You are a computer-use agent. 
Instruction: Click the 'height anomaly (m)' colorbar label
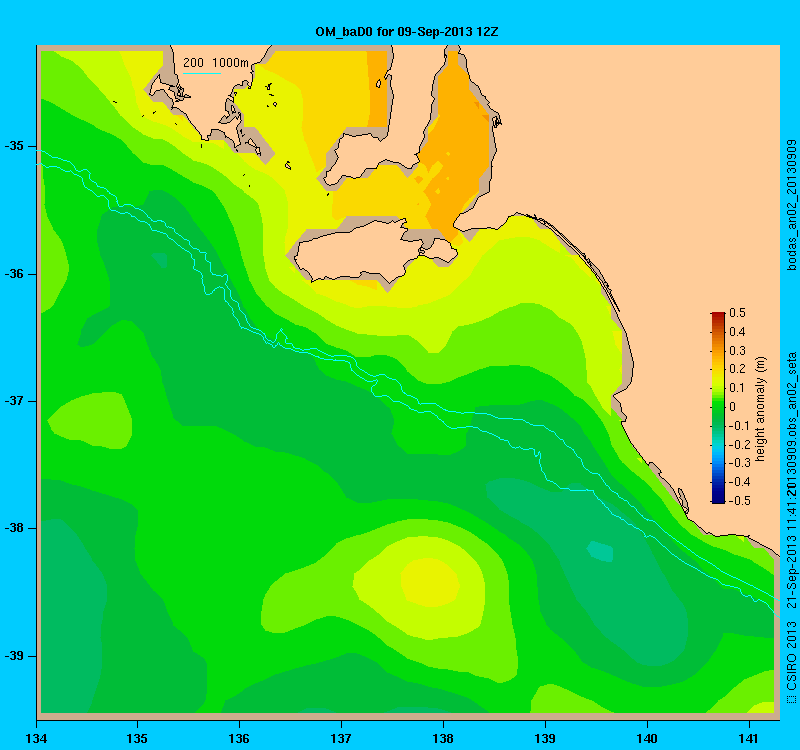click(760, 409)
